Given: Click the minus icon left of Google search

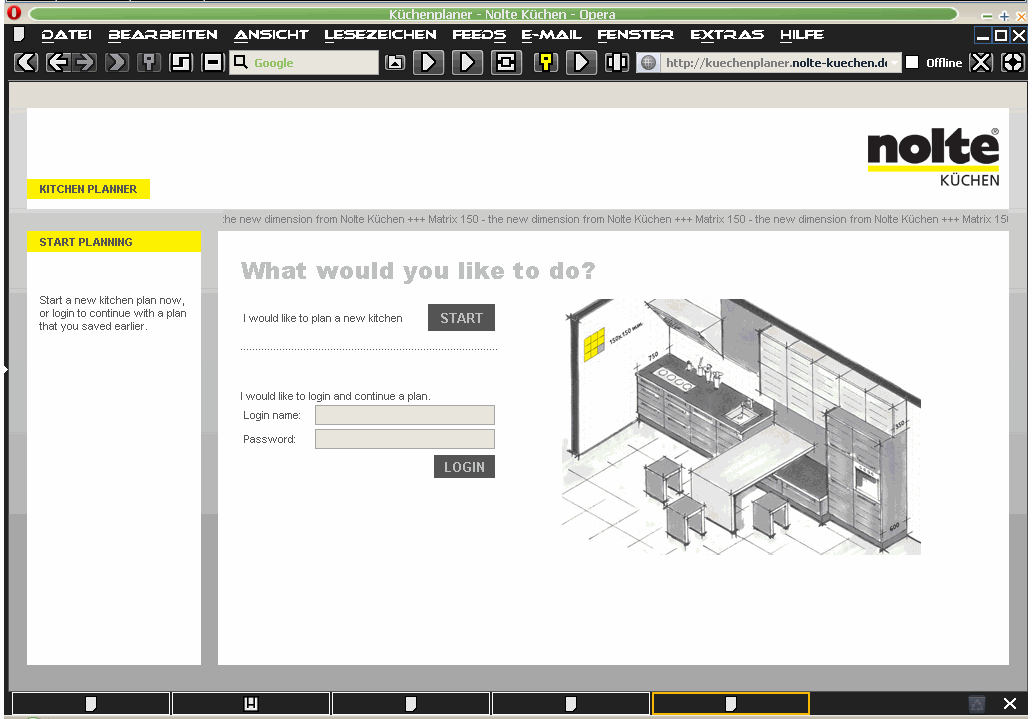Looking at the screenshot, I should (x=212, y=63).
